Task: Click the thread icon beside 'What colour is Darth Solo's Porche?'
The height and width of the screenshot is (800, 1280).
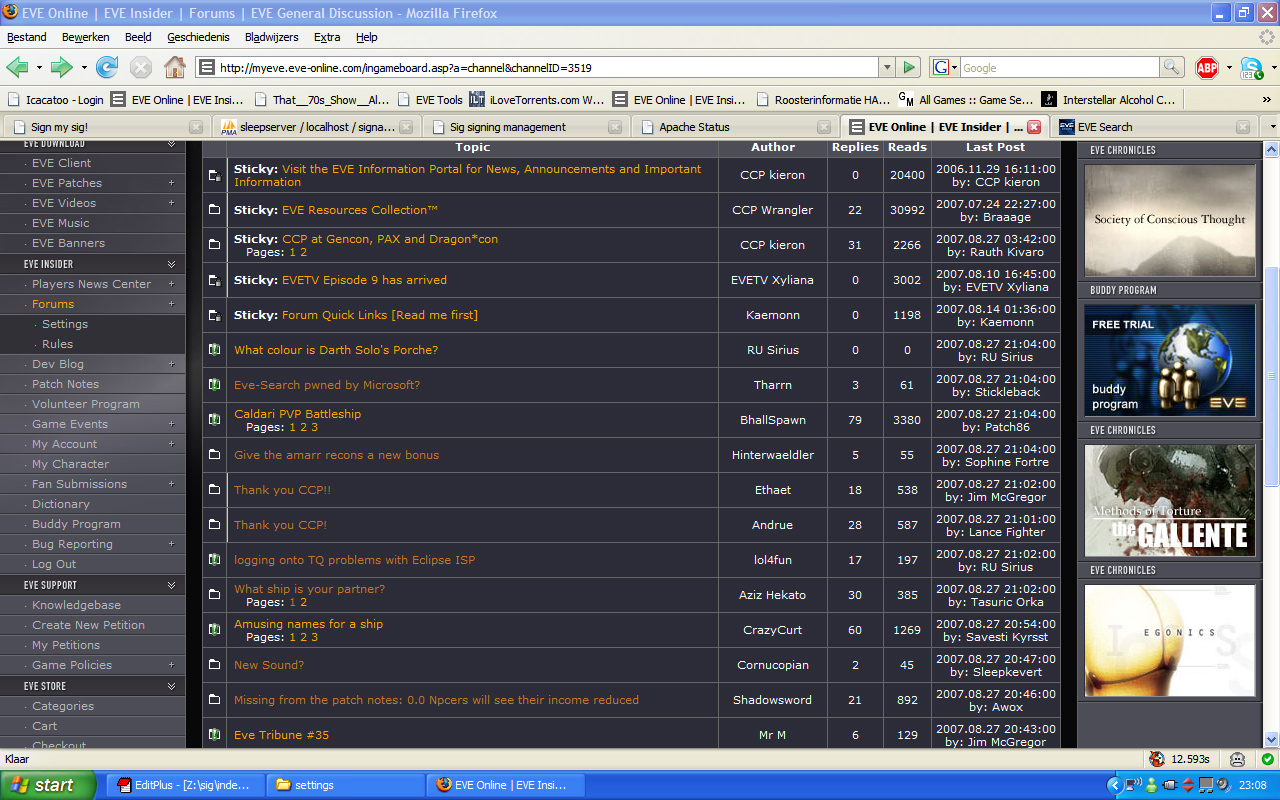Action: 214,350
